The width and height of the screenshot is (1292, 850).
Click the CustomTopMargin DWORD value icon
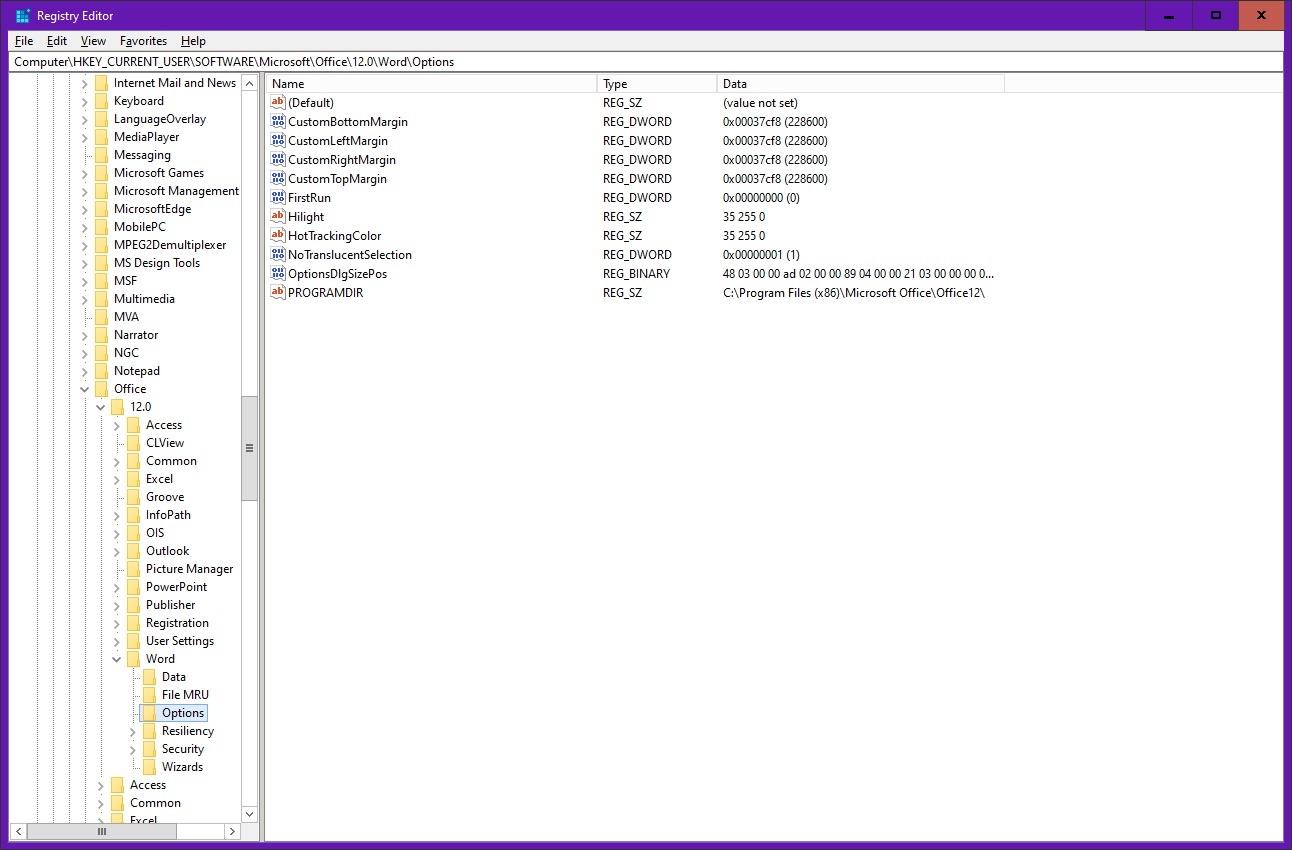(x=278, y=179)
